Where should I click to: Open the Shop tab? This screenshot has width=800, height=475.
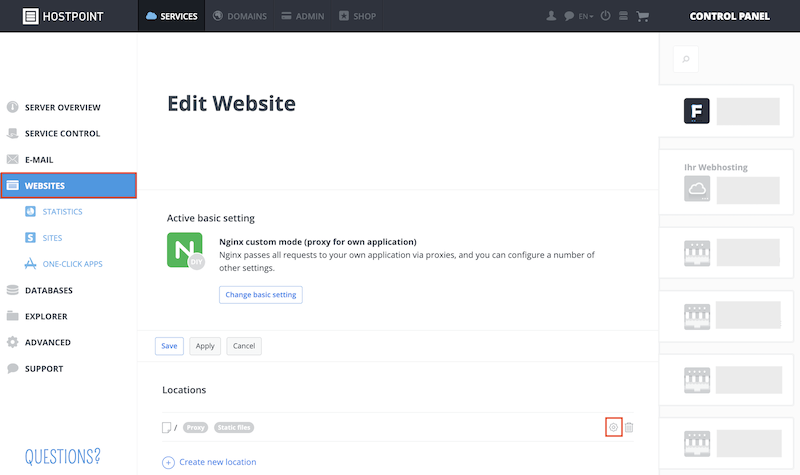357,16
